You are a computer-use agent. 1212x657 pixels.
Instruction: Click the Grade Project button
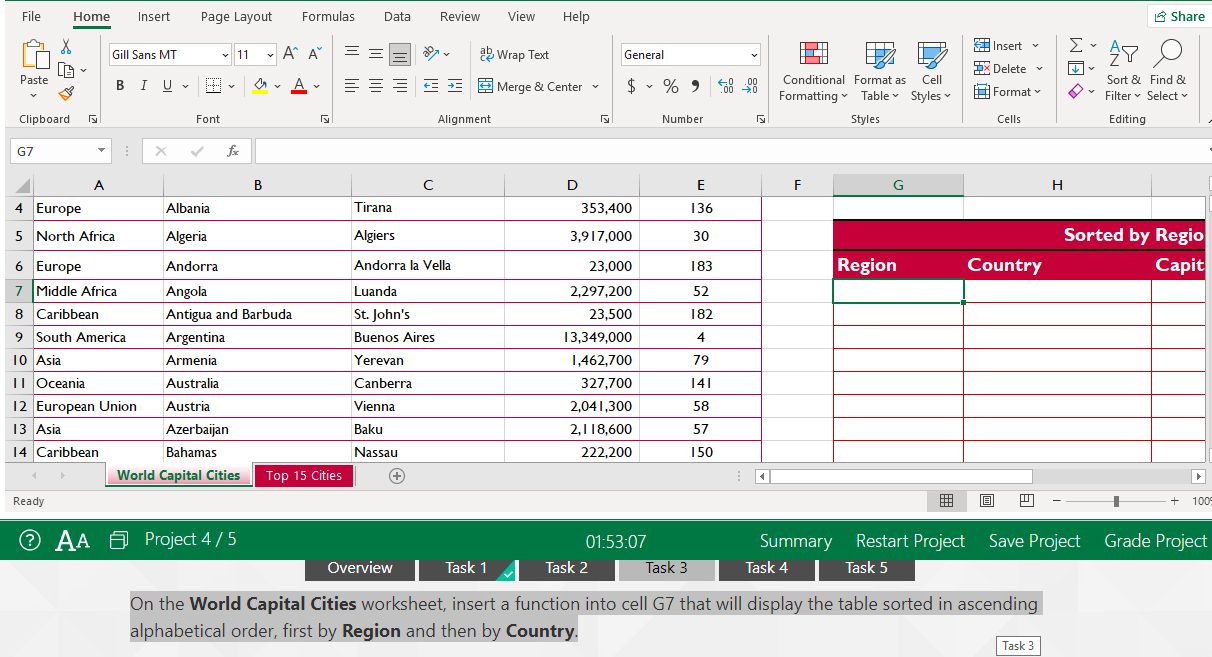1155,540
